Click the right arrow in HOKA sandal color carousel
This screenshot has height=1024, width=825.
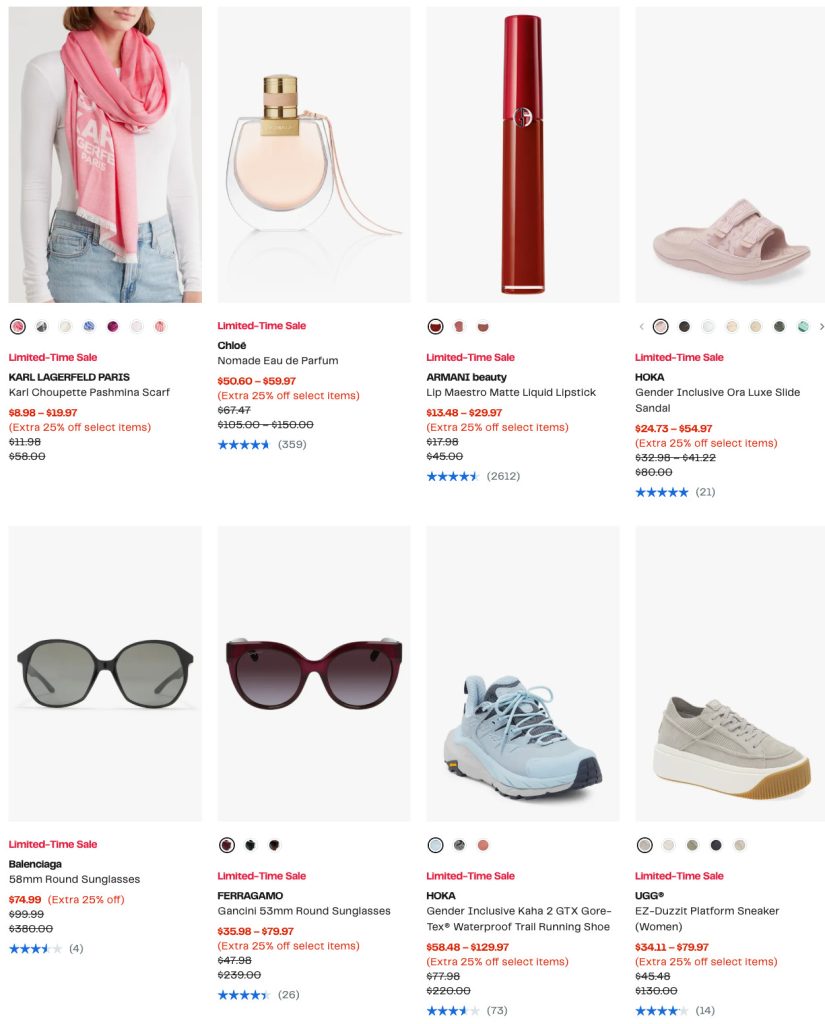(x=821, y=326)
